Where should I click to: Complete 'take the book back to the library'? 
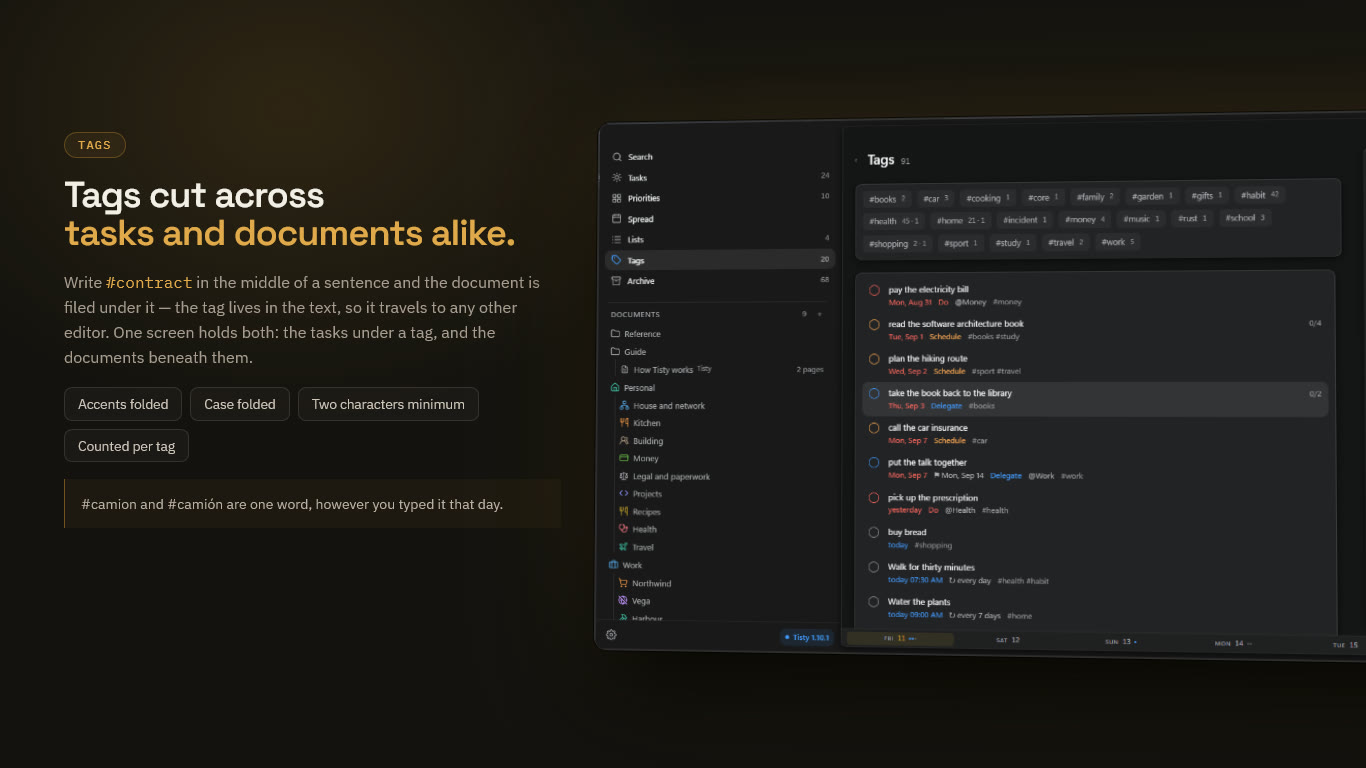(874, 394)
